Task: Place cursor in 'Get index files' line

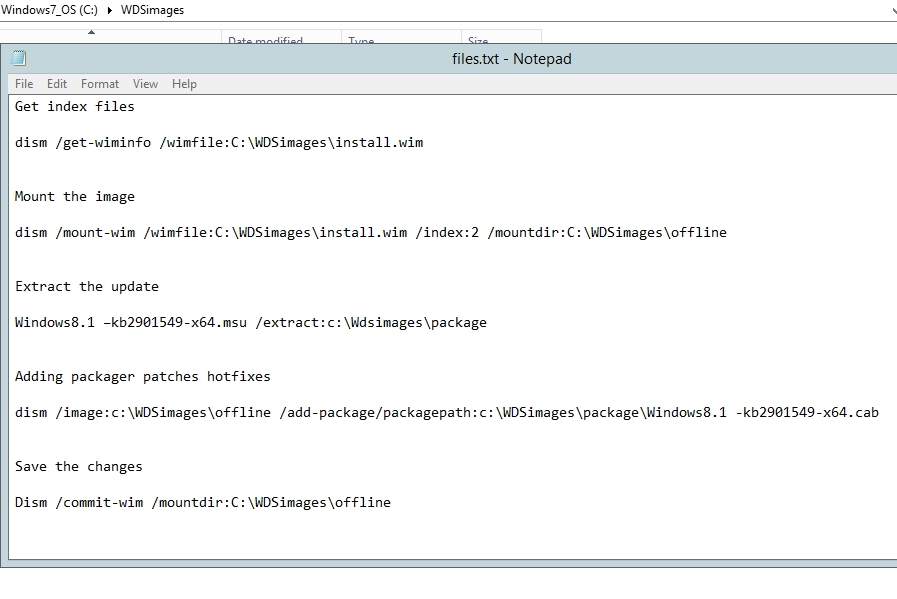Action: click(75, 106)
